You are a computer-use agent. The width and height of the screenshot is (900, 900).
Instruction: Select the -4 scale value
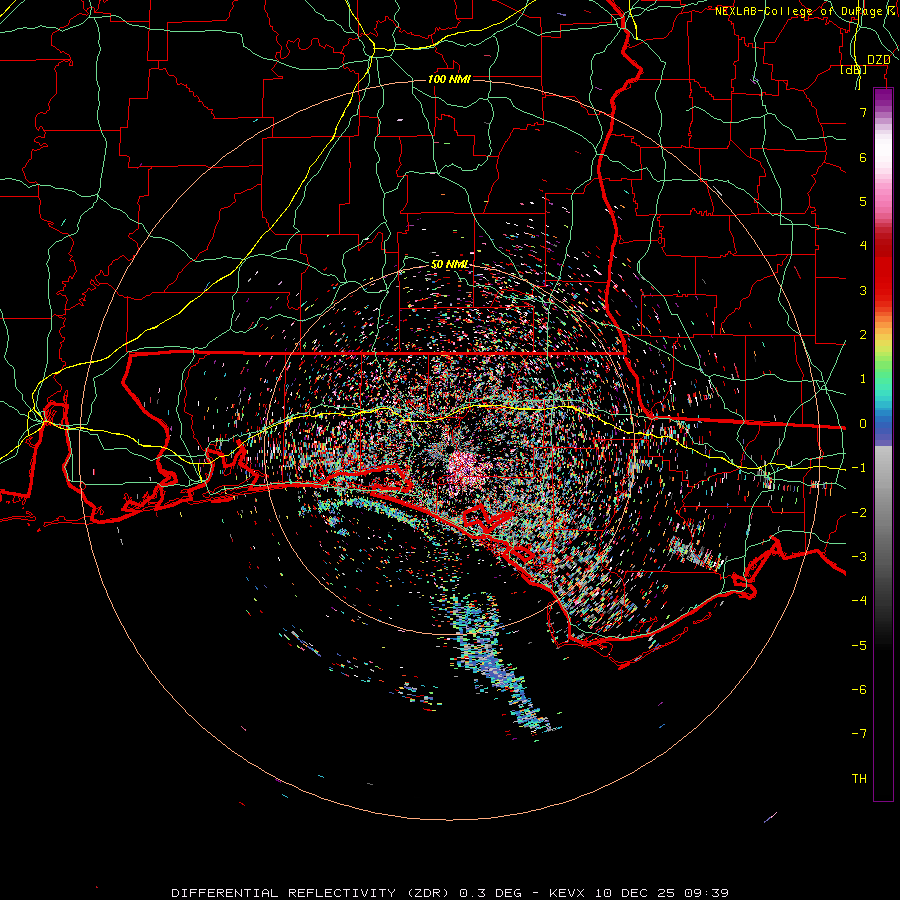tap(859, 601)
